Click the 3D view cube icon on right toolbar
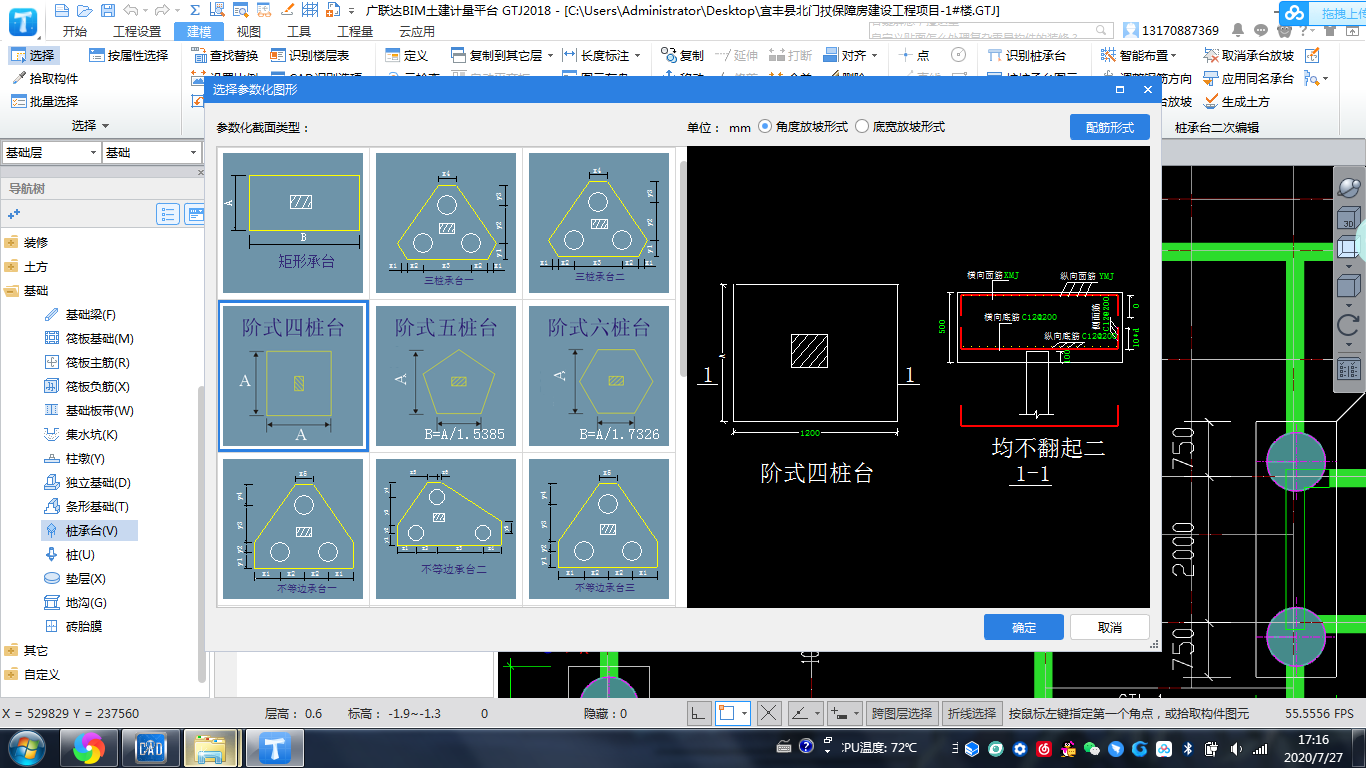 [x=1348, y=219]
